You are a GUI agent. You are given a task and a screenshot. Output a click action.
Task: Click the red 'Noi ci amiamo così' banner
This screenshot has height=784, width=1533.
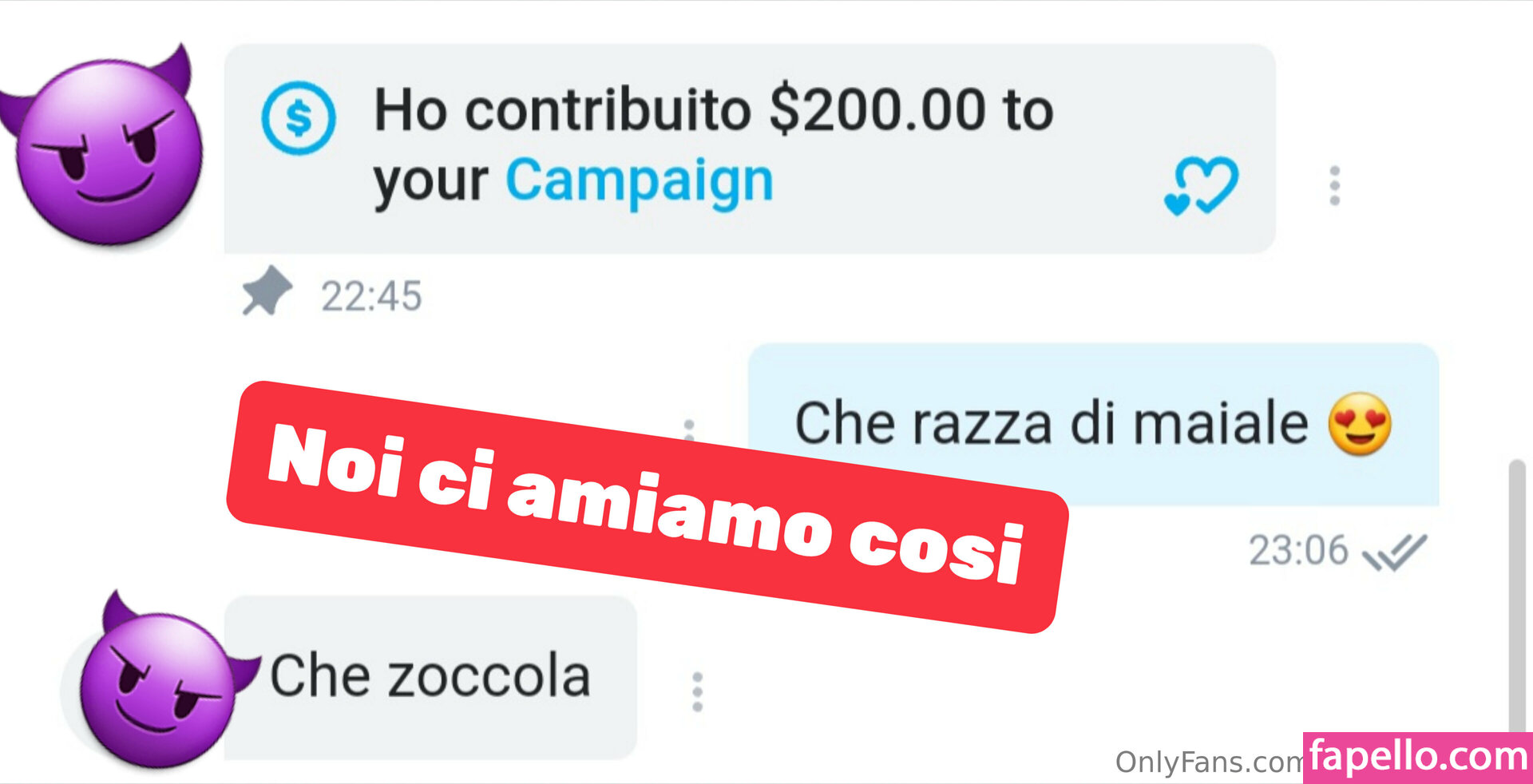pyautogui.click(x=648, y=507)
